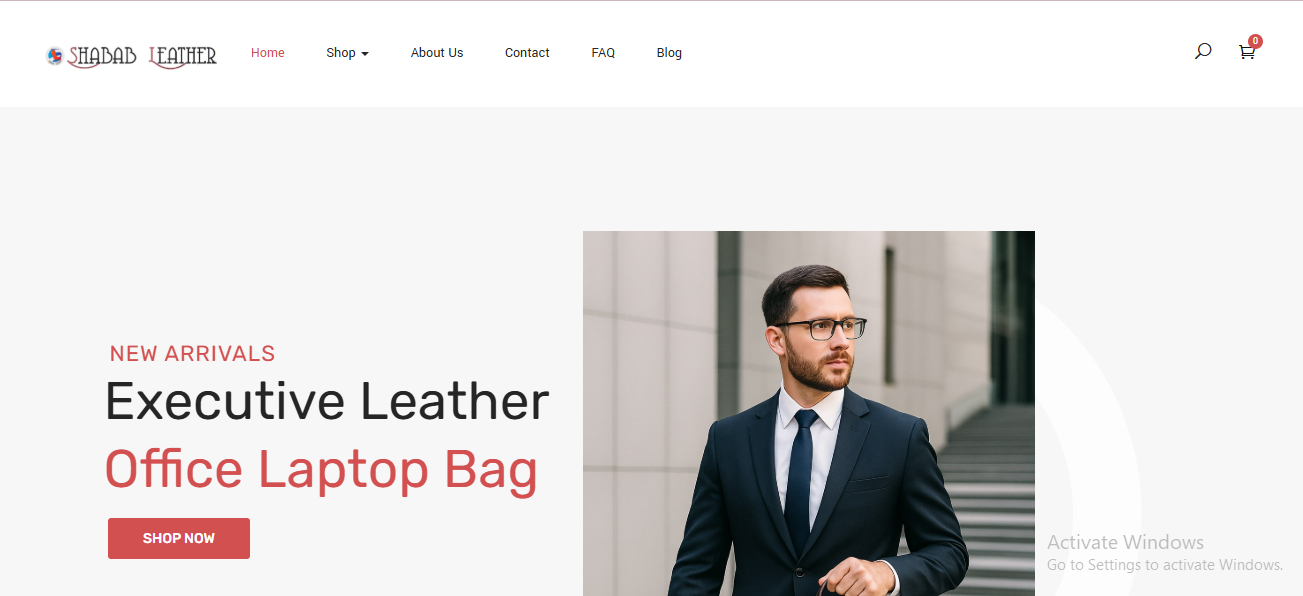Click the man's glasses in hero photo
The height and width of the screenshot is (596, 1303).
(823, 328)
